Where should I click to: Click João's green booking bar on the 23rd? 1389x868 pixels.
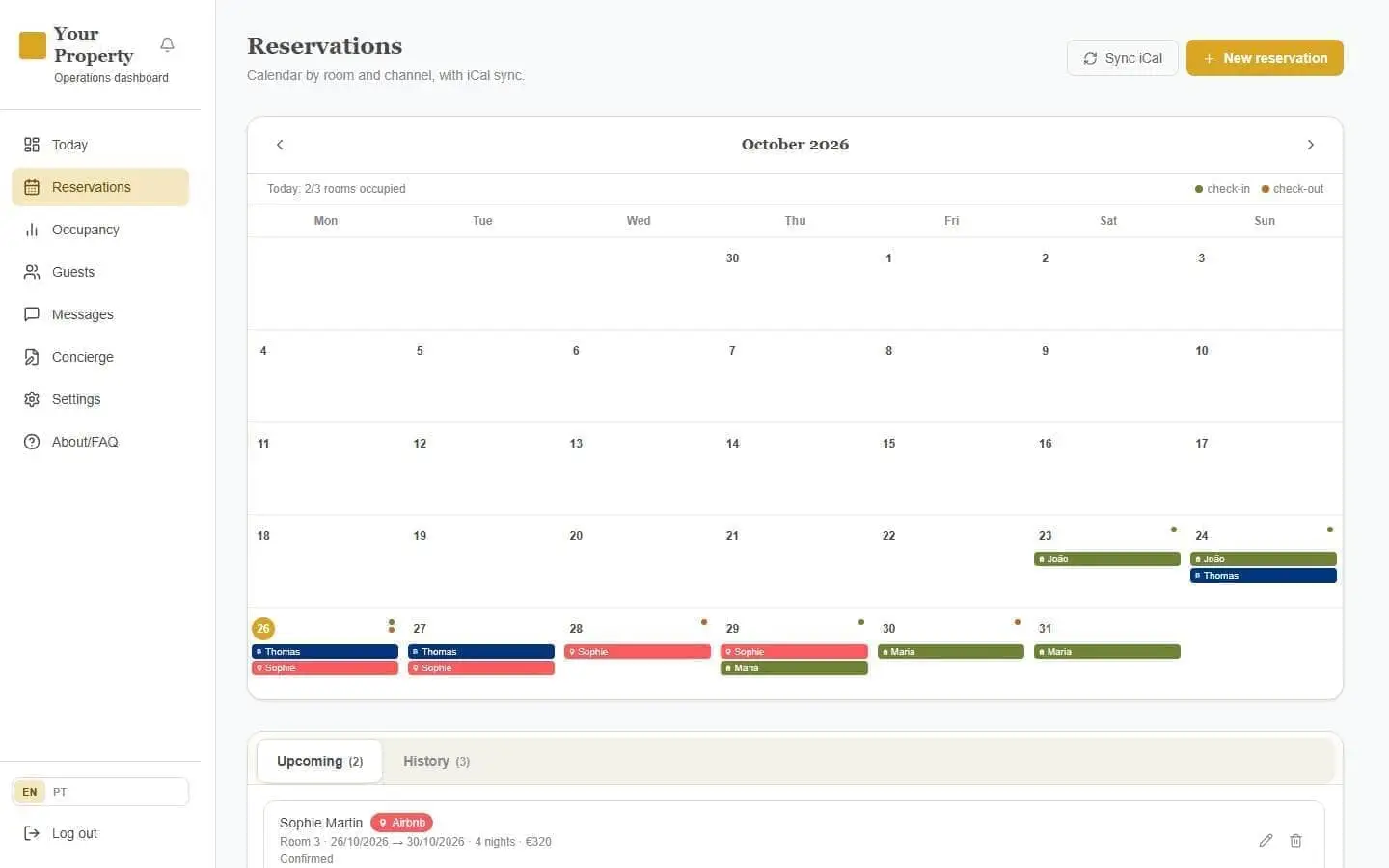(1107, 559)
